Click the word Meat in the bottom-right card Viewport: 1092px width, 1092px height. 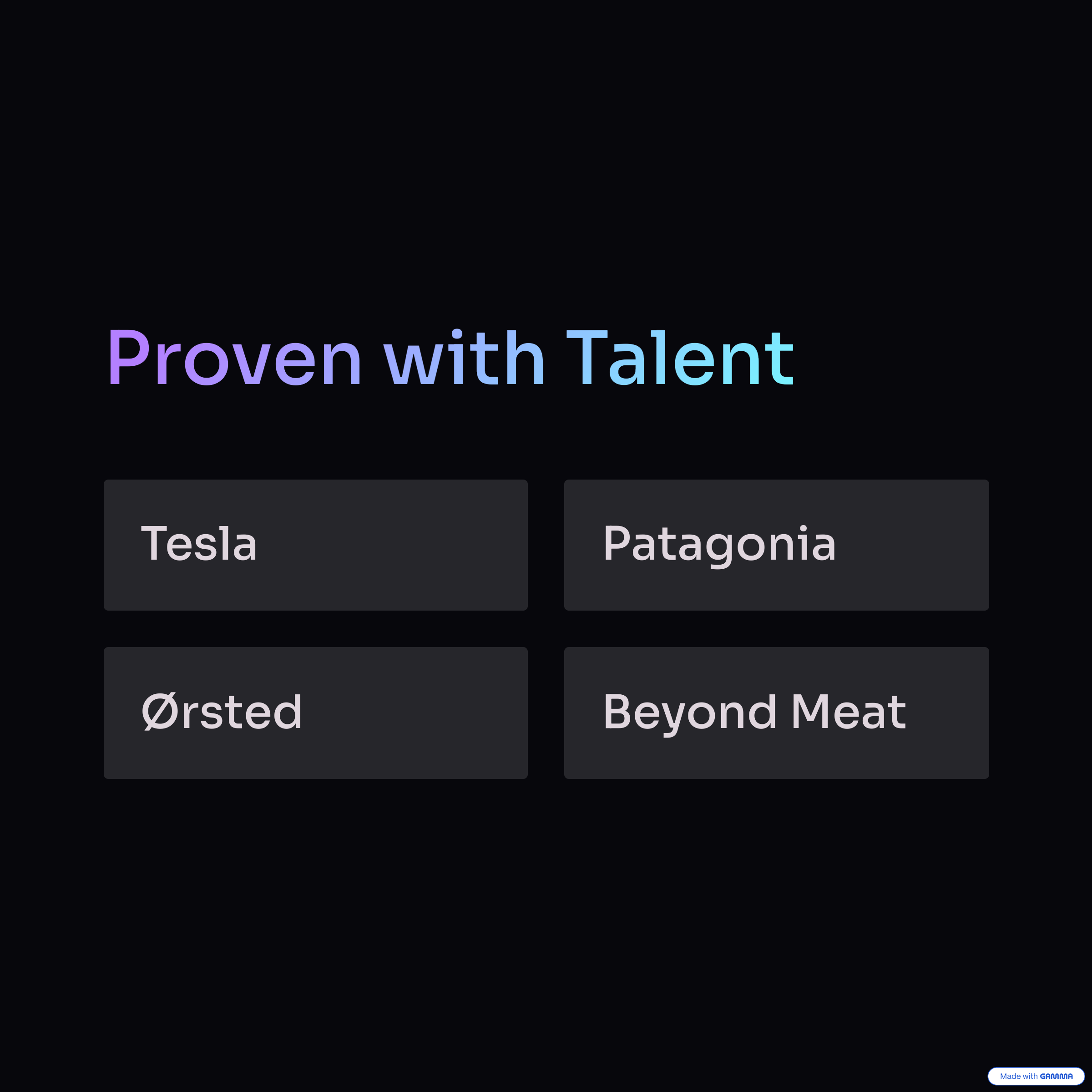849,712
